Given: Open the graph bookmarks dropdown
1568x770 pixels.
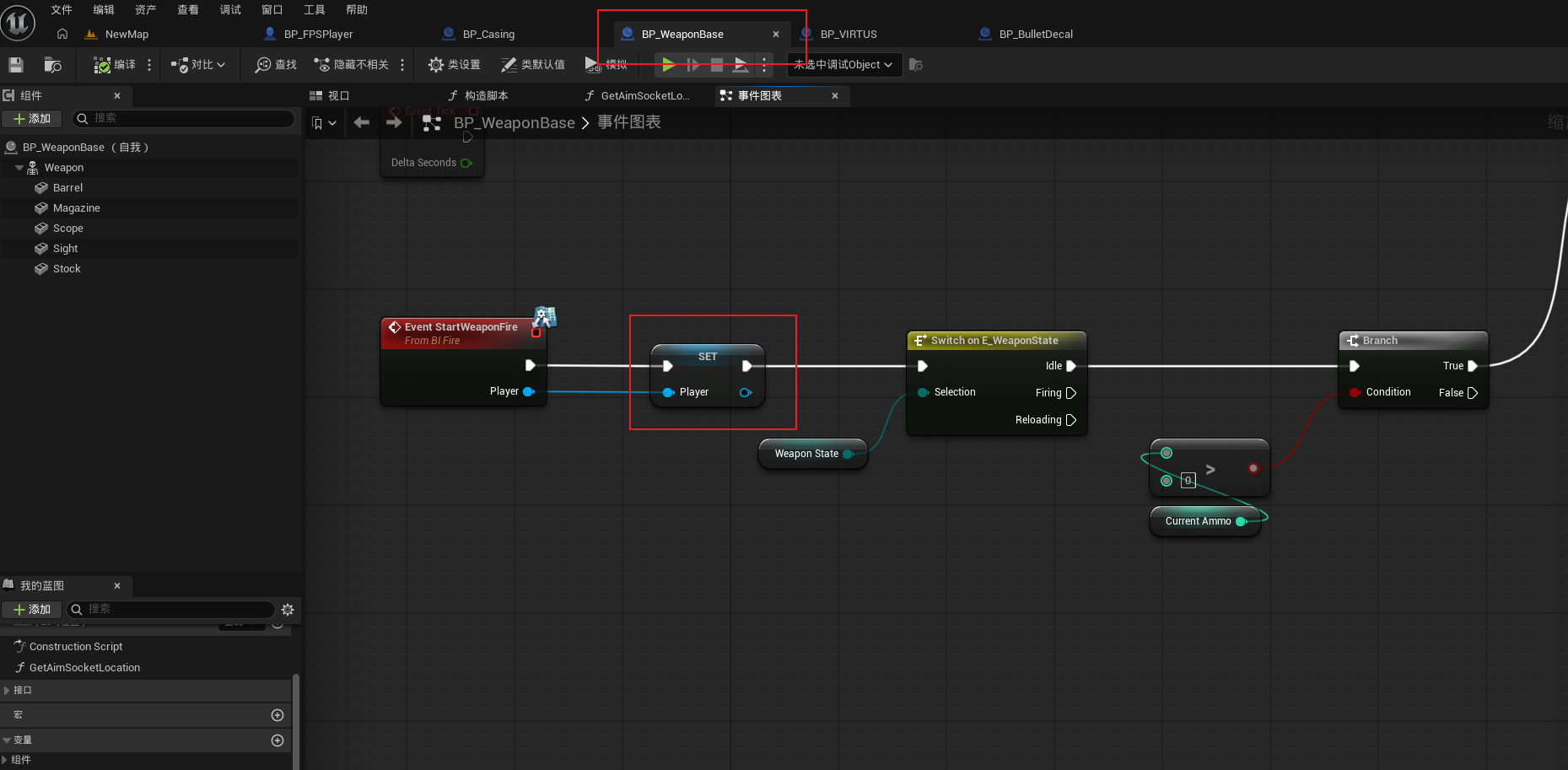Looking at the screenshot, I should pos(325,123).
